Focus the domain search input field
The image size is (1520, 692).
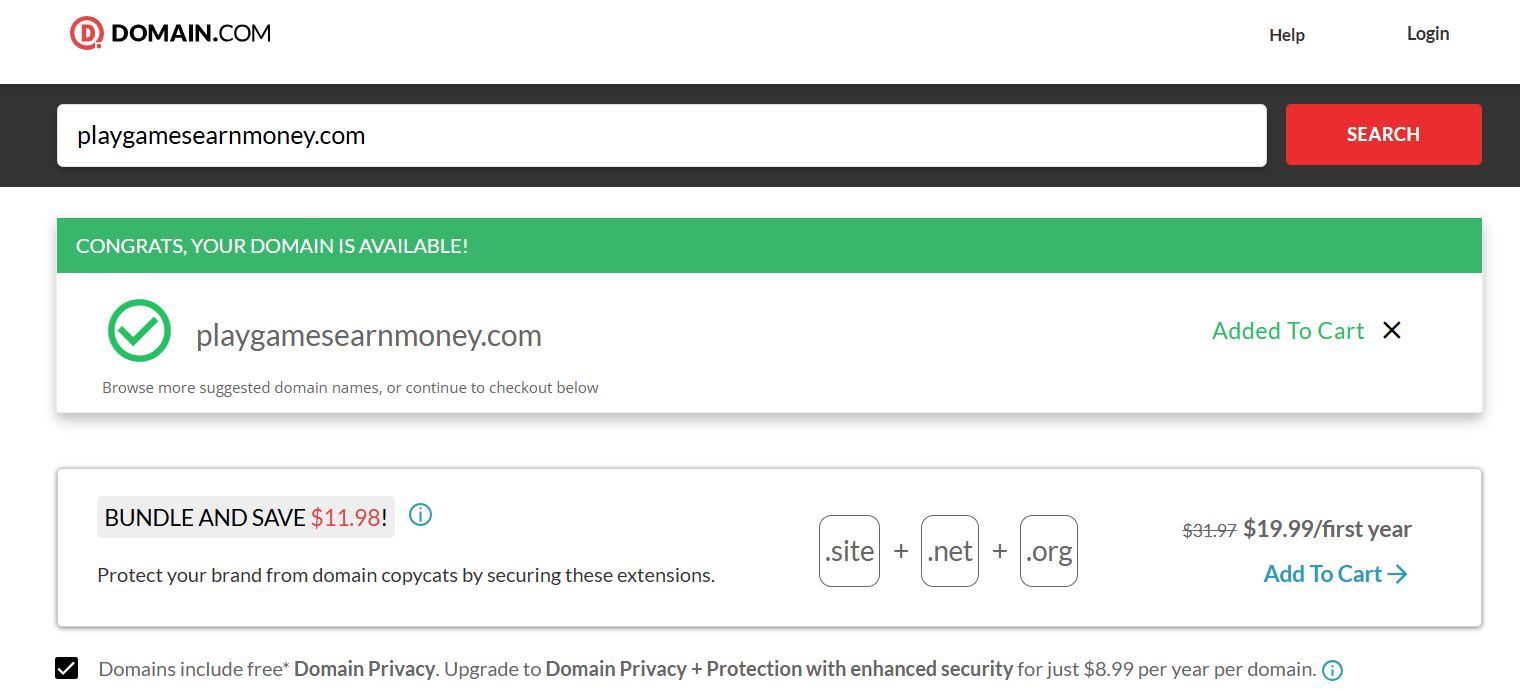(x=662, y=135)
